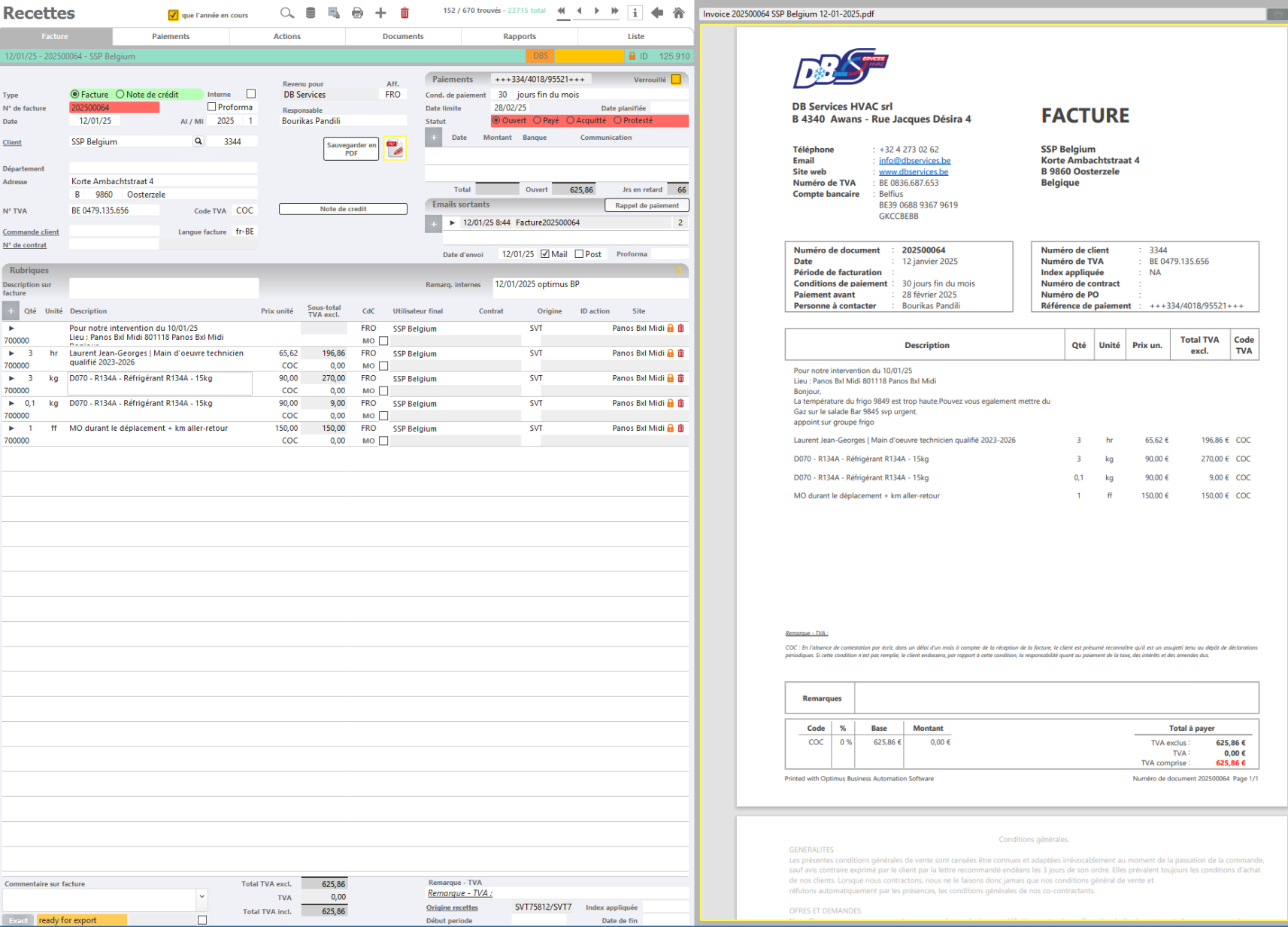Click lock icon on 270,00 refrigerant line
This screenshot has height=927, width=1288.
(x=671, y=378)
